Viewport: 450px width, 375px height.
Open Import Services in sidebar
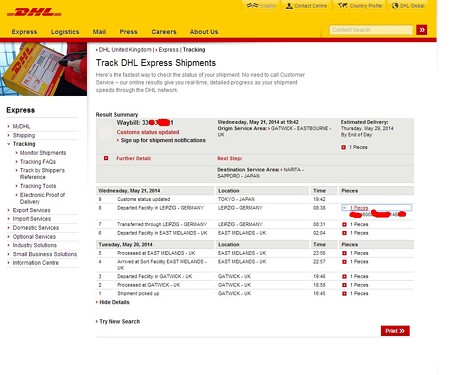click(x=32, y=219)
